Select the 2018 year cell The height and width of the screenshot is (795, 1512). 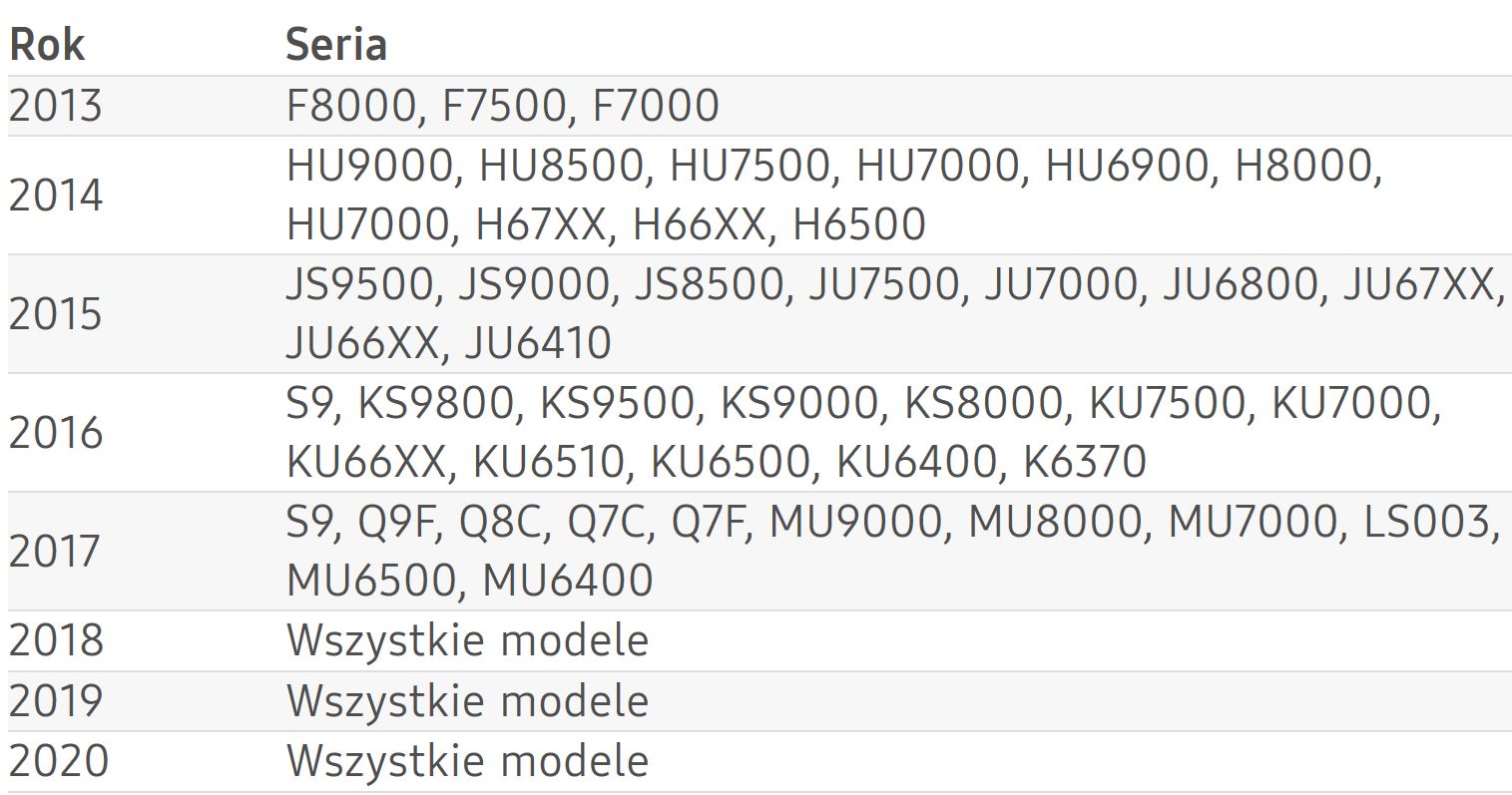tap(56, 641)
